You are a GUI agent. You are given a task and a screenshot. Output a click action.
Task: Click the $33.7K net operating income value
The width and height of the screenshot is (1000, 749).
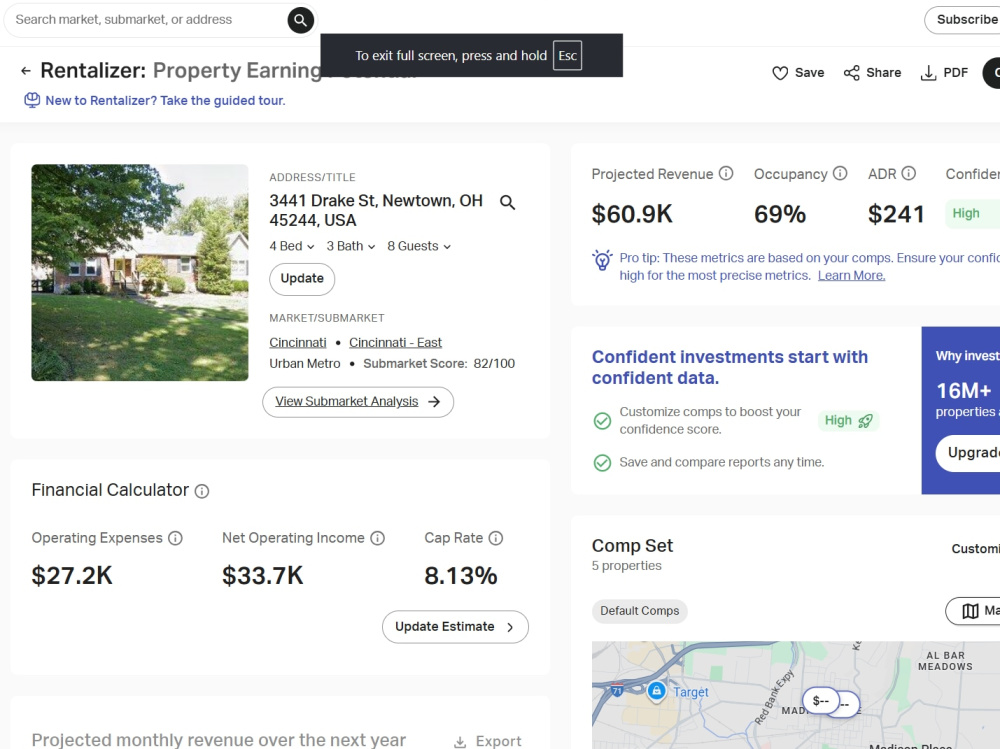pos(263,575)
